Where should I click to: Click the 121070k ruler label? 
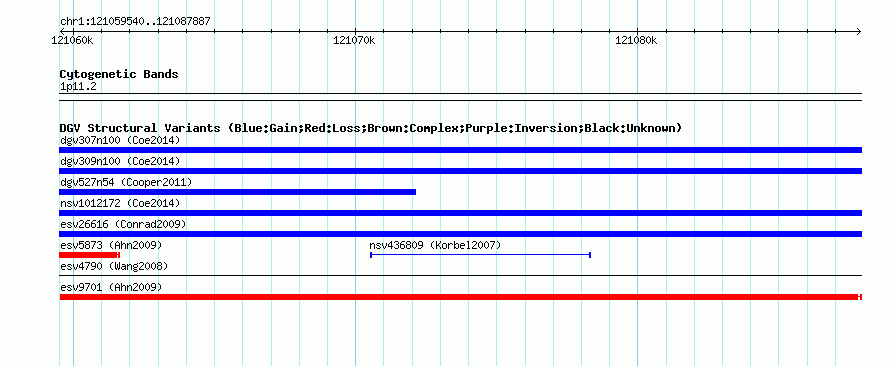tap(354, 40)
